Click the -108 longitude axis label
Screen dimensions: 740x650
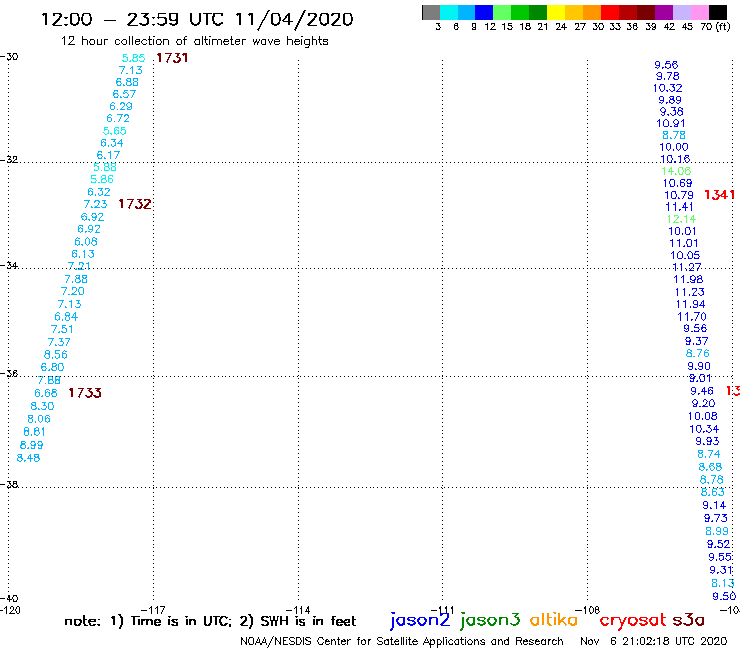click(588, 610)
